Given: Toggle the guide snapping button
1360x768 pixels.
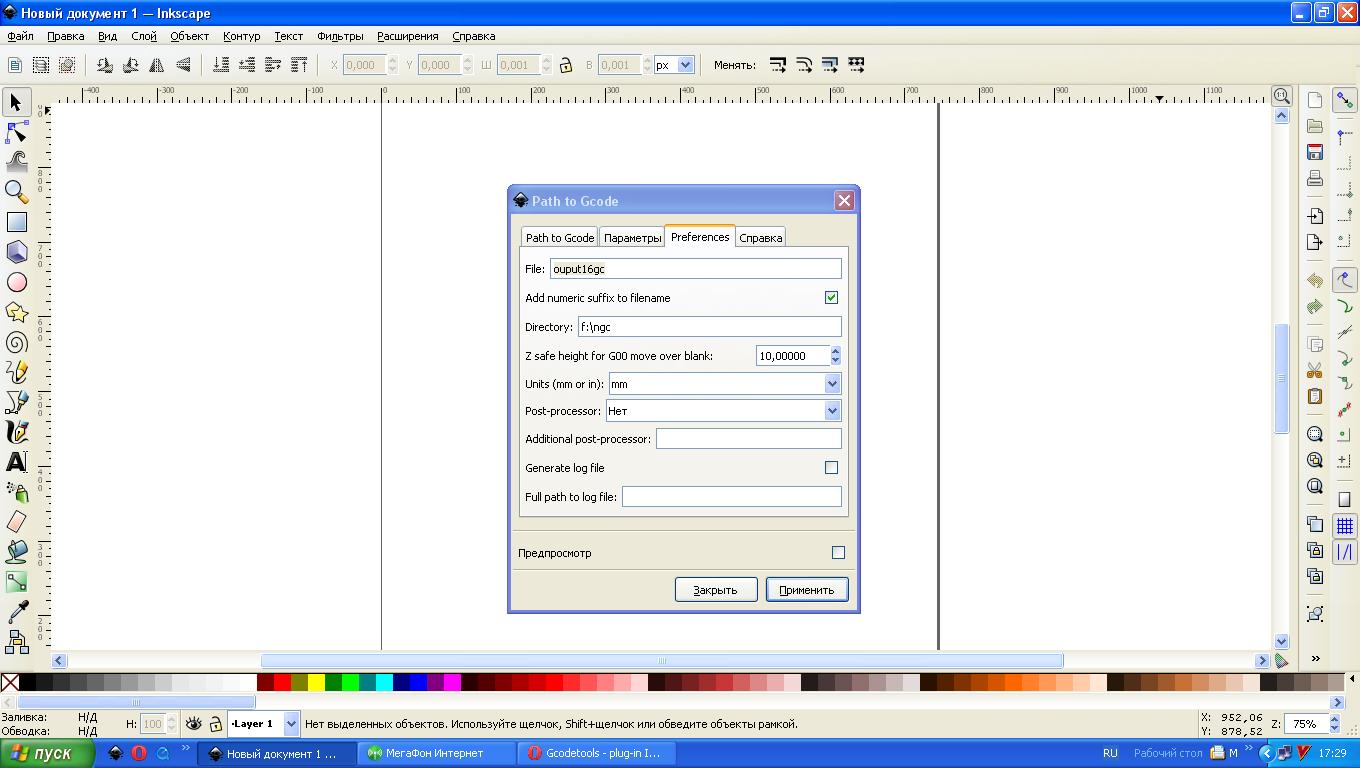Looking at the screenshot, I should pyautogui.click(x=1345, y=551).
